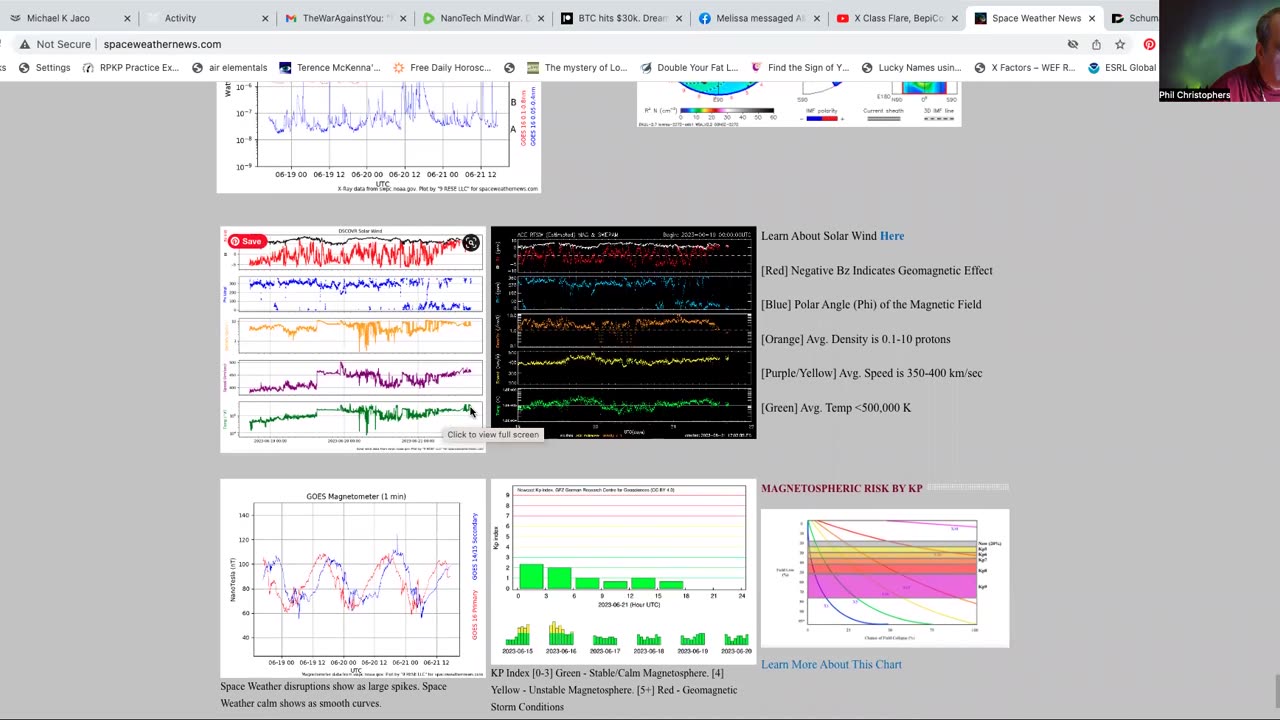
Task: Open the Terence McKenna bookmark
Action: tap(329, 68)
